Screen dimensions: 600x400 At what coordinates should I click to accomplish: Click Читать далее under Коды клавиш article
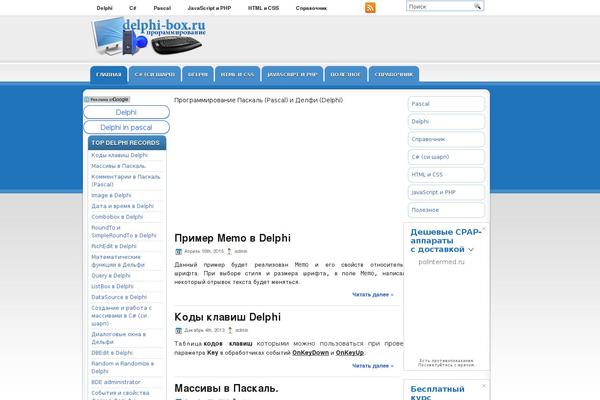(373, 366)
